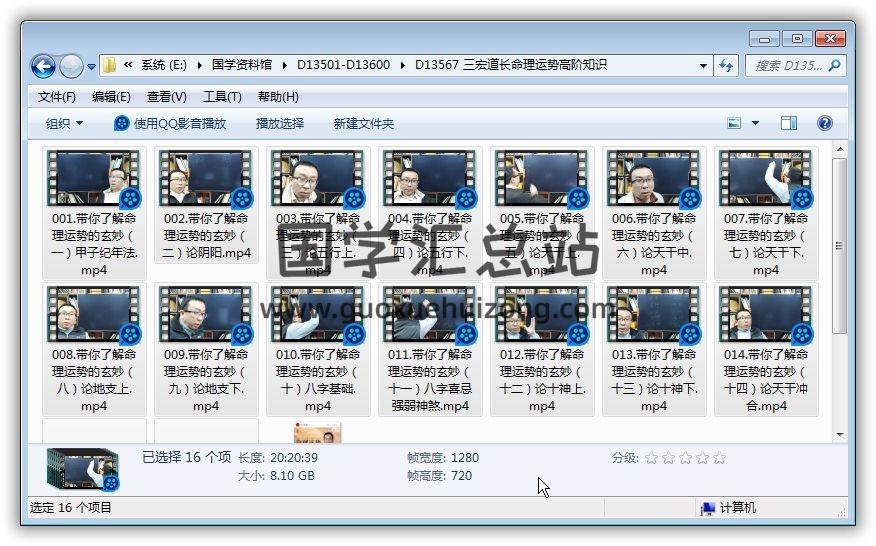Screen dimensions: 876x546
Task: Click the Back navigation arrow button
Action: click(x=43, y=66)
